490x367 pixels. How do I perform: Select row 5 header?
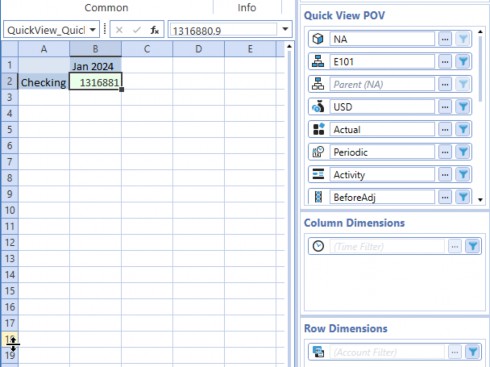(x=9, y=129)
